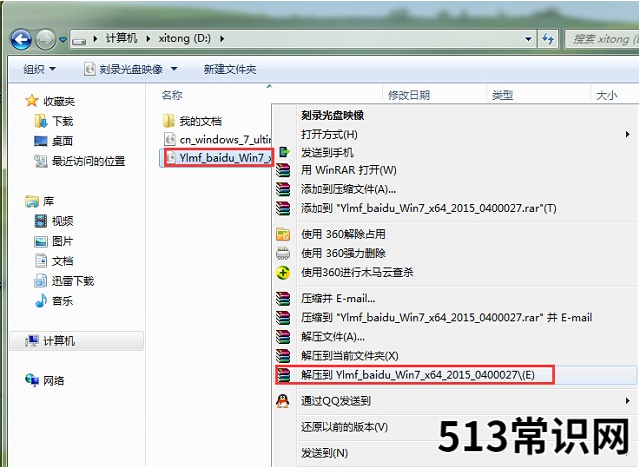Click the Forward navigation arrow button
This screenshot has width=639, height=467.
pyautogui.click(x=46, y=40)
